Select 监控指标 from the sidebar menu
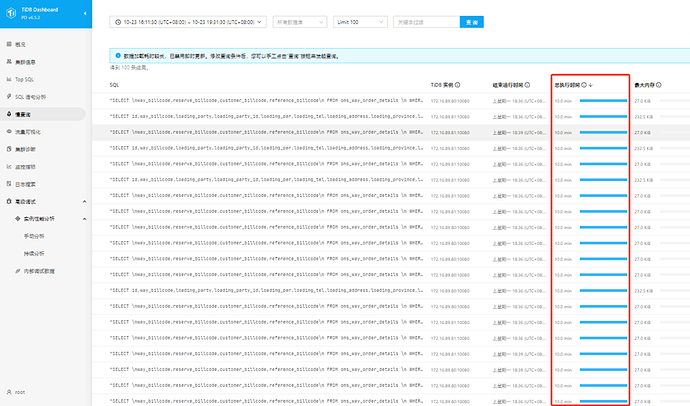The width and height of the screenshot is (690, 406). (28, 166)
